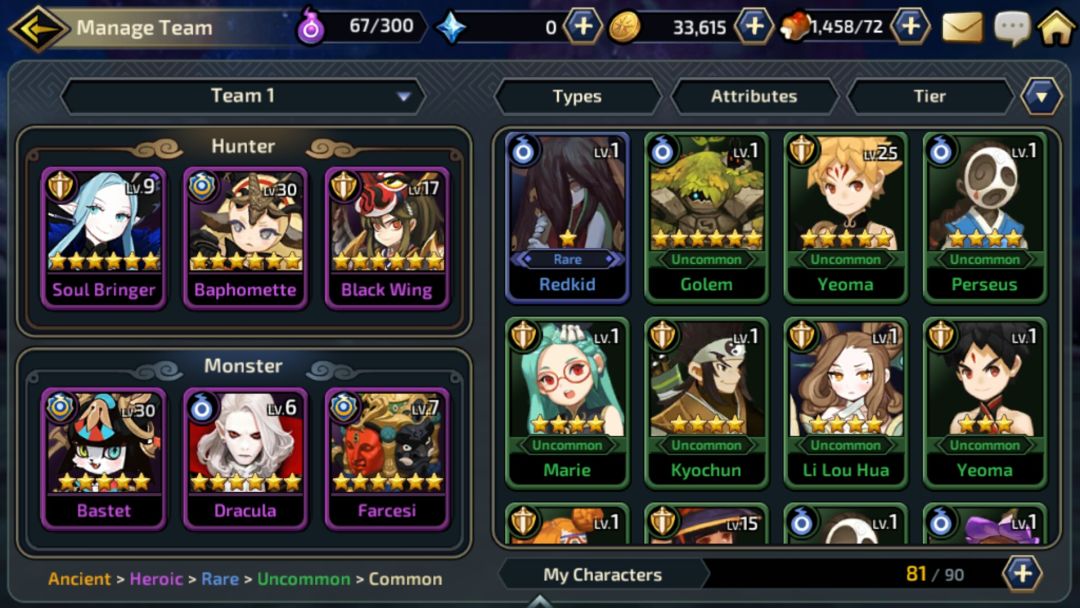Go back using the Manage Team arrow

(x=38, y=28)
